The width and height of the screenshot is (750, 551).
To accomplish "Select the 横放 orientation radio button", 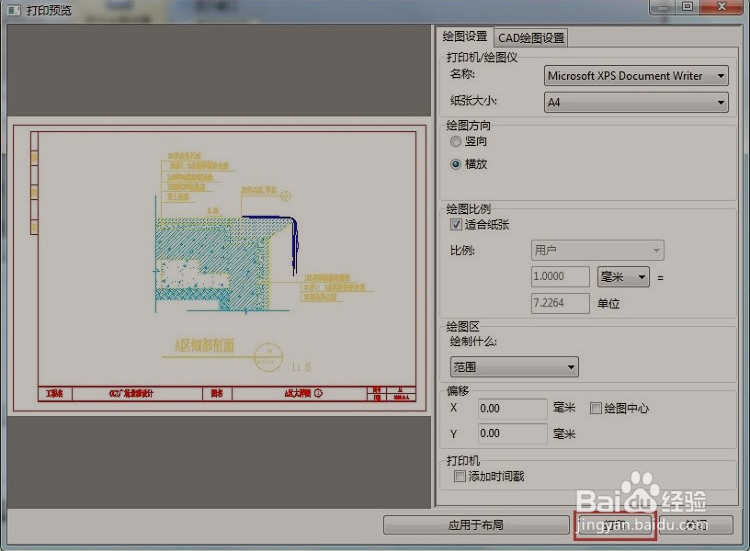I will (456, 164).
